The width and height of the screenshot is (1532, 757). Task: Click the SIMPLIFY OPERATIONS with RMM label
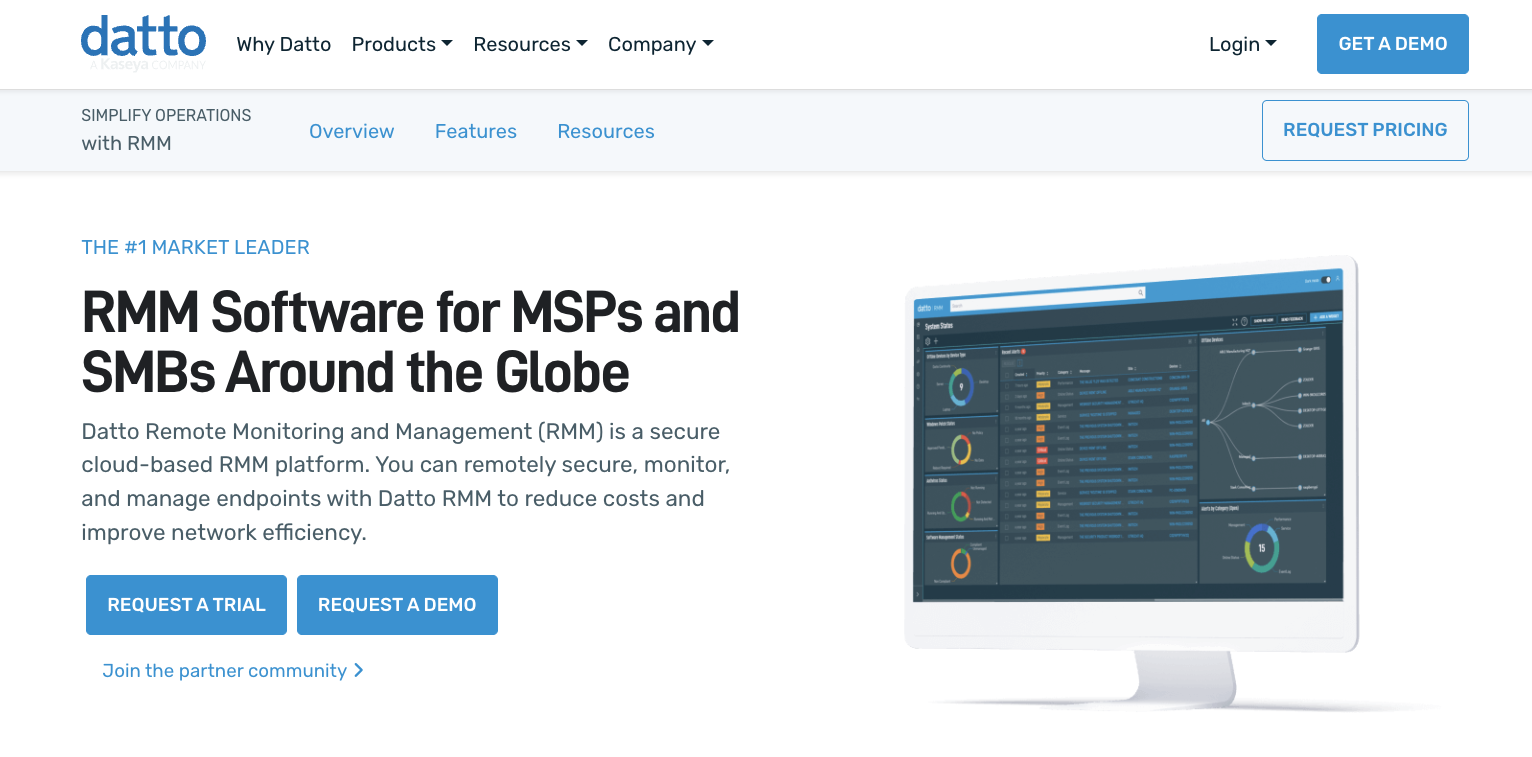[x=166, y=129]
